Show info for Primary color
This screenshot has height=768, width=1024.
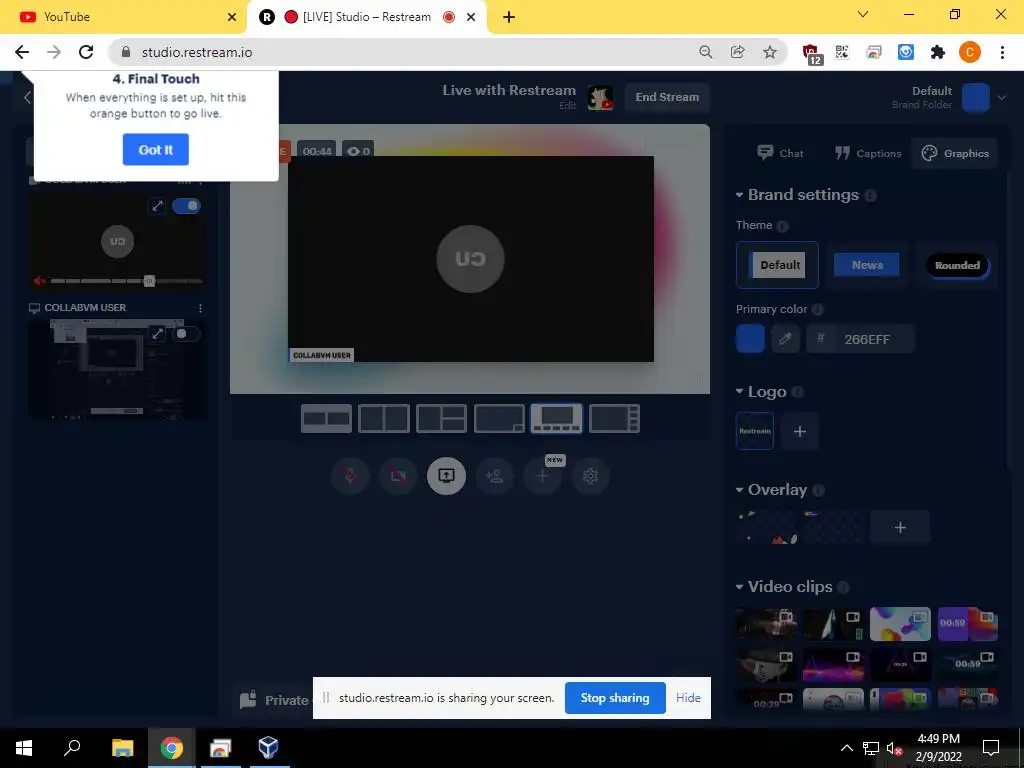click(817, 310)
